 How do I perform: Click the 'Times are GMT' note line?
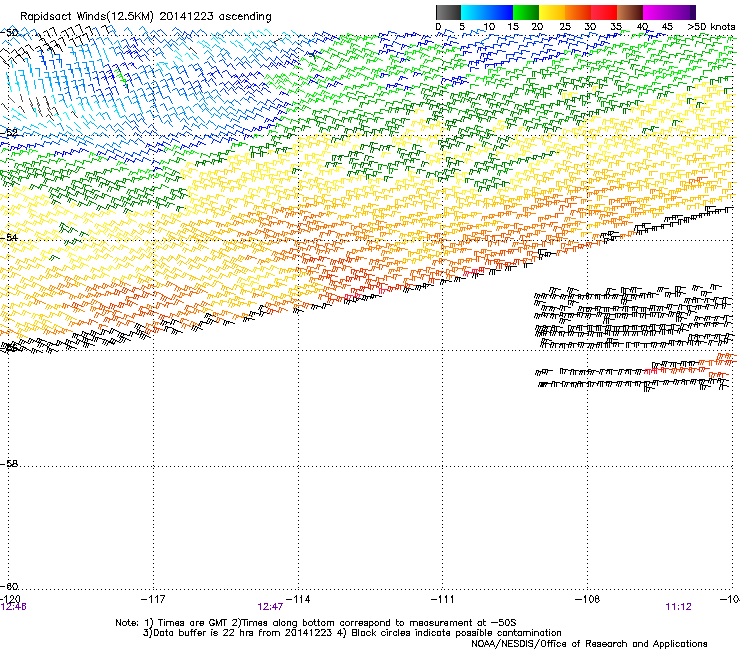click(x=316, y=623)
